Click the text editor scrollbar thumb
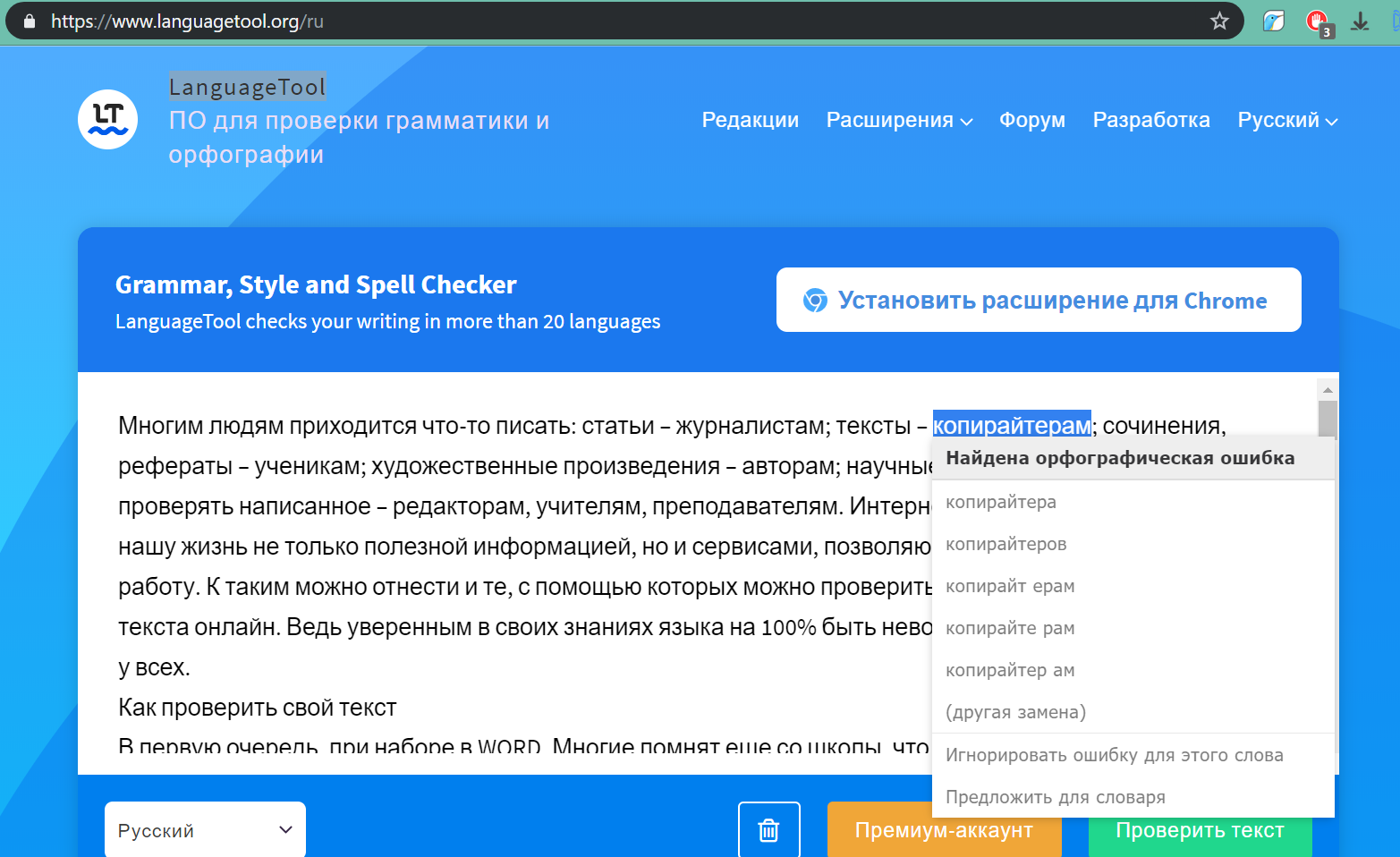The width and height of the screenshot is (1400, 857). click(1328, 419)
